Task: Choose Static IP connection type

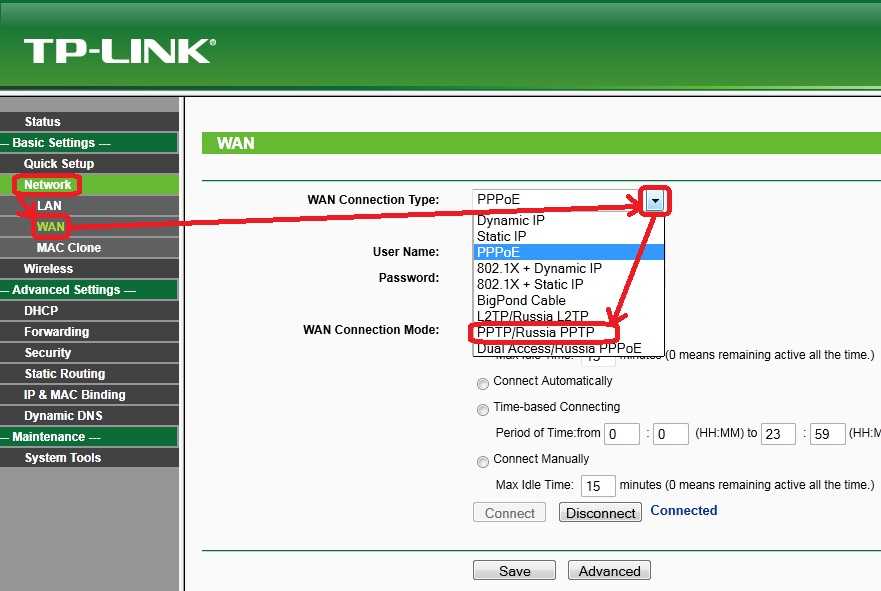Action: coord(569,236)
